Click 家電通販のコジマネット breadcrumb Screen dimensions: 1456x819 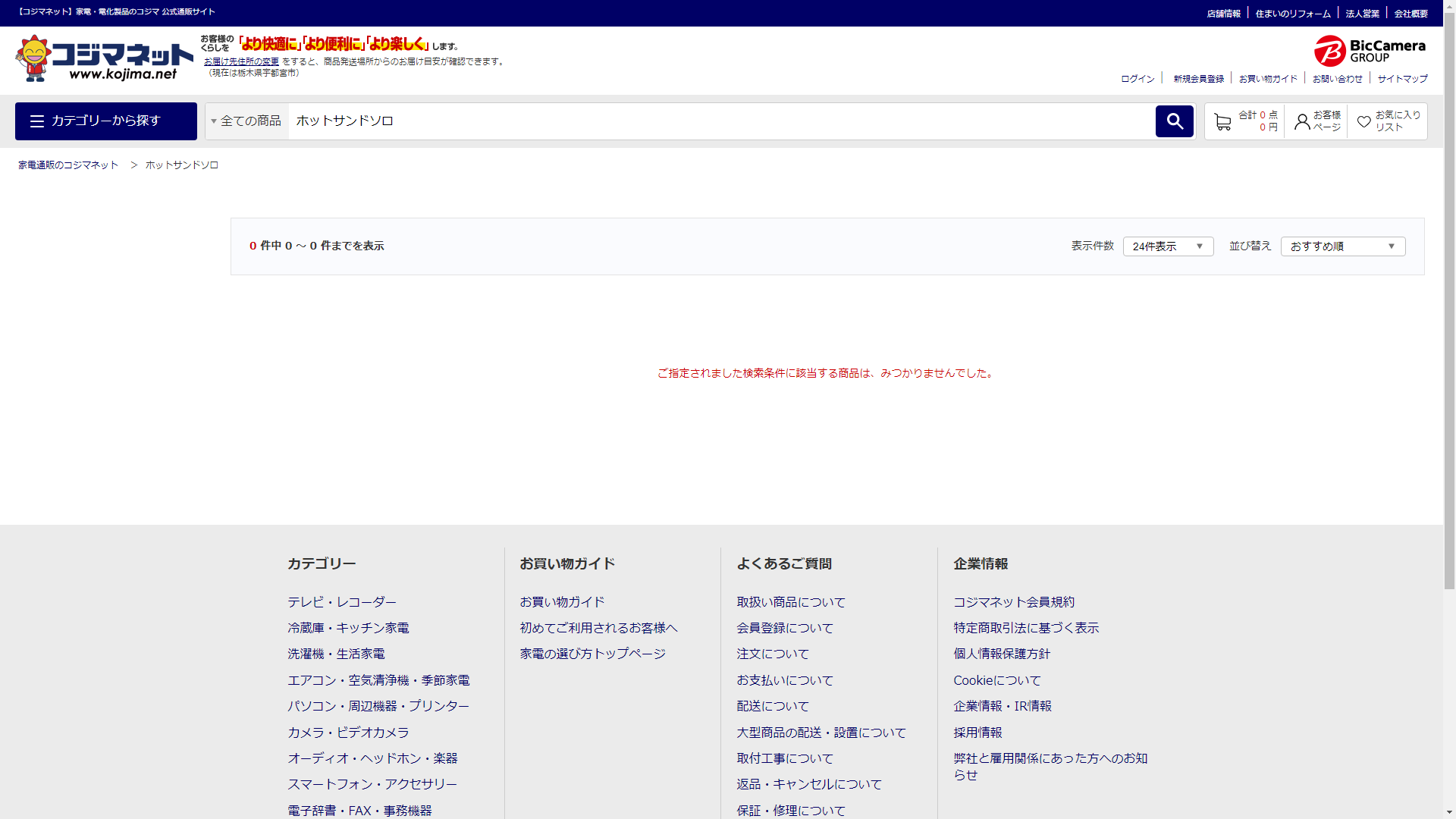[68, 165]
